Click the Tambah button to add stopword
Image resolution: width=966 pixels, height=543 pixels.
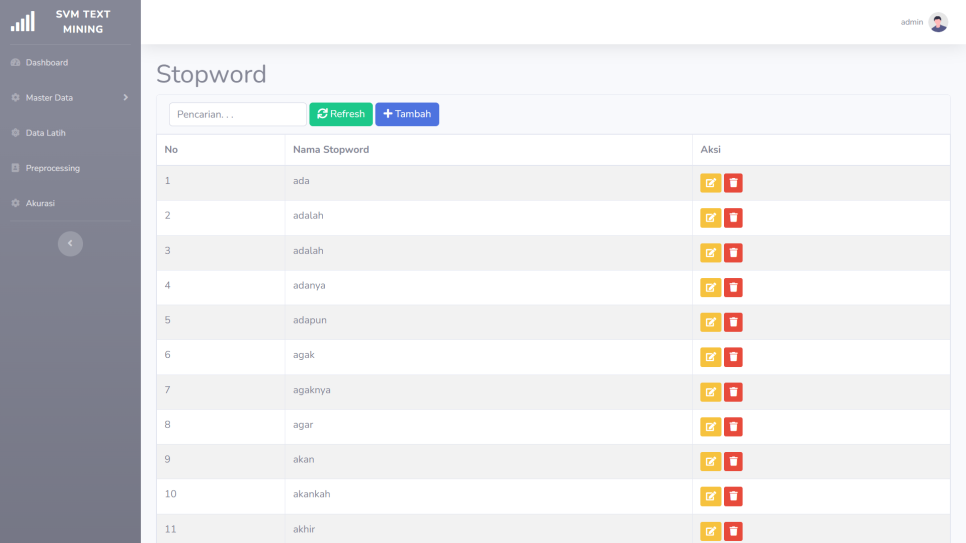click(407, 114)
